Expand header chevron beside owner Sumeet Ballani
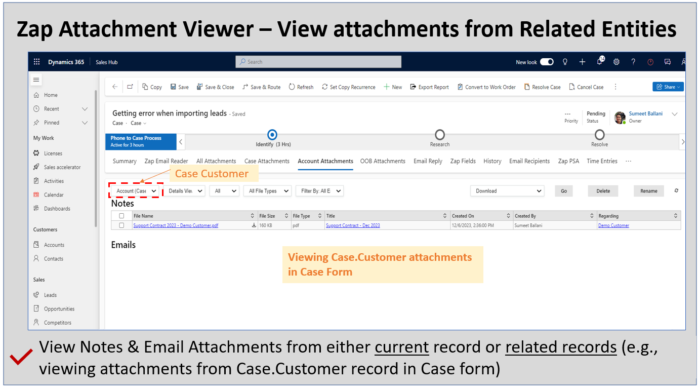 [x=675, y=114]
